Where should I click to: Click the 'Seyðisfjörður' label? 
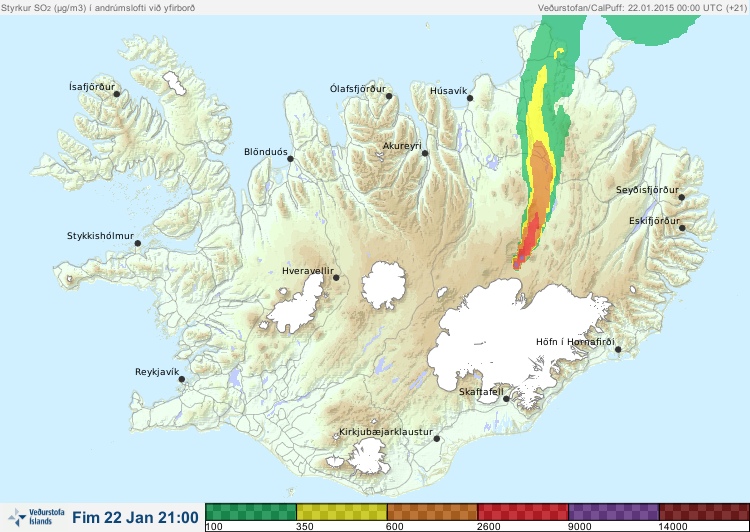pos(647,190)
